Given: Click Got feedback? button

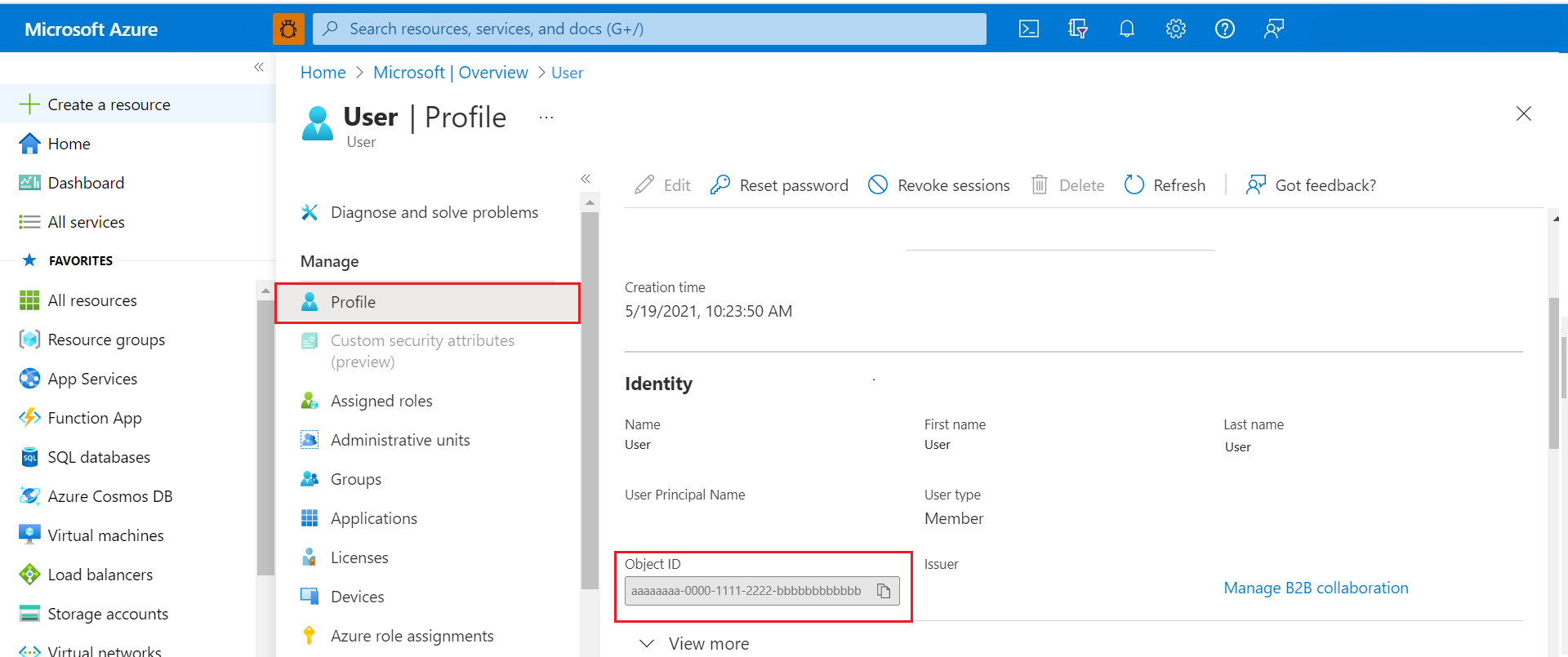Looking at the screenshot, I should pyautogui.click(x=1311, y=185).
